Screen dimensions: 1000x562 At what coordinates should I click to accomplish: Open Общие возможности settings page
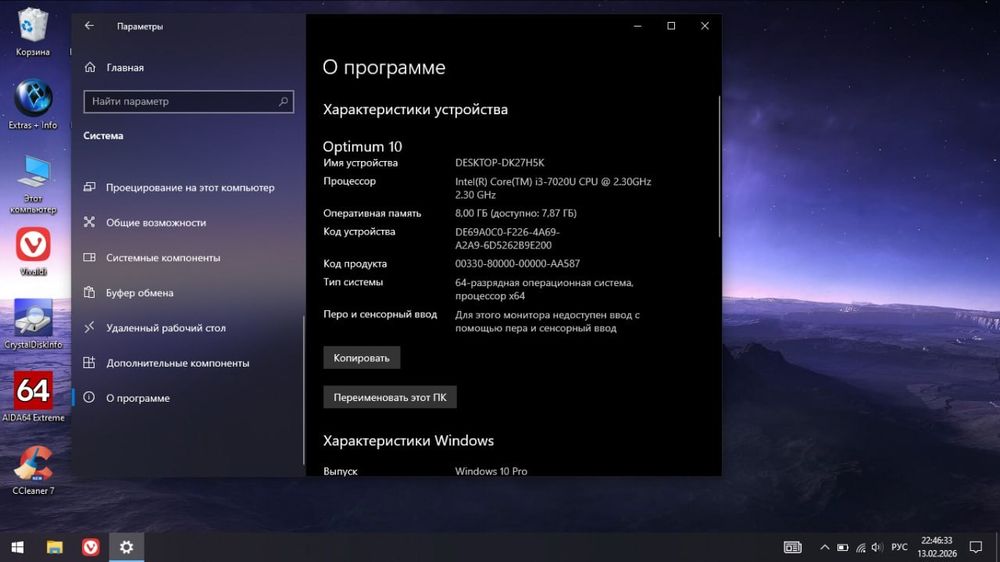[x=189, y=223]
